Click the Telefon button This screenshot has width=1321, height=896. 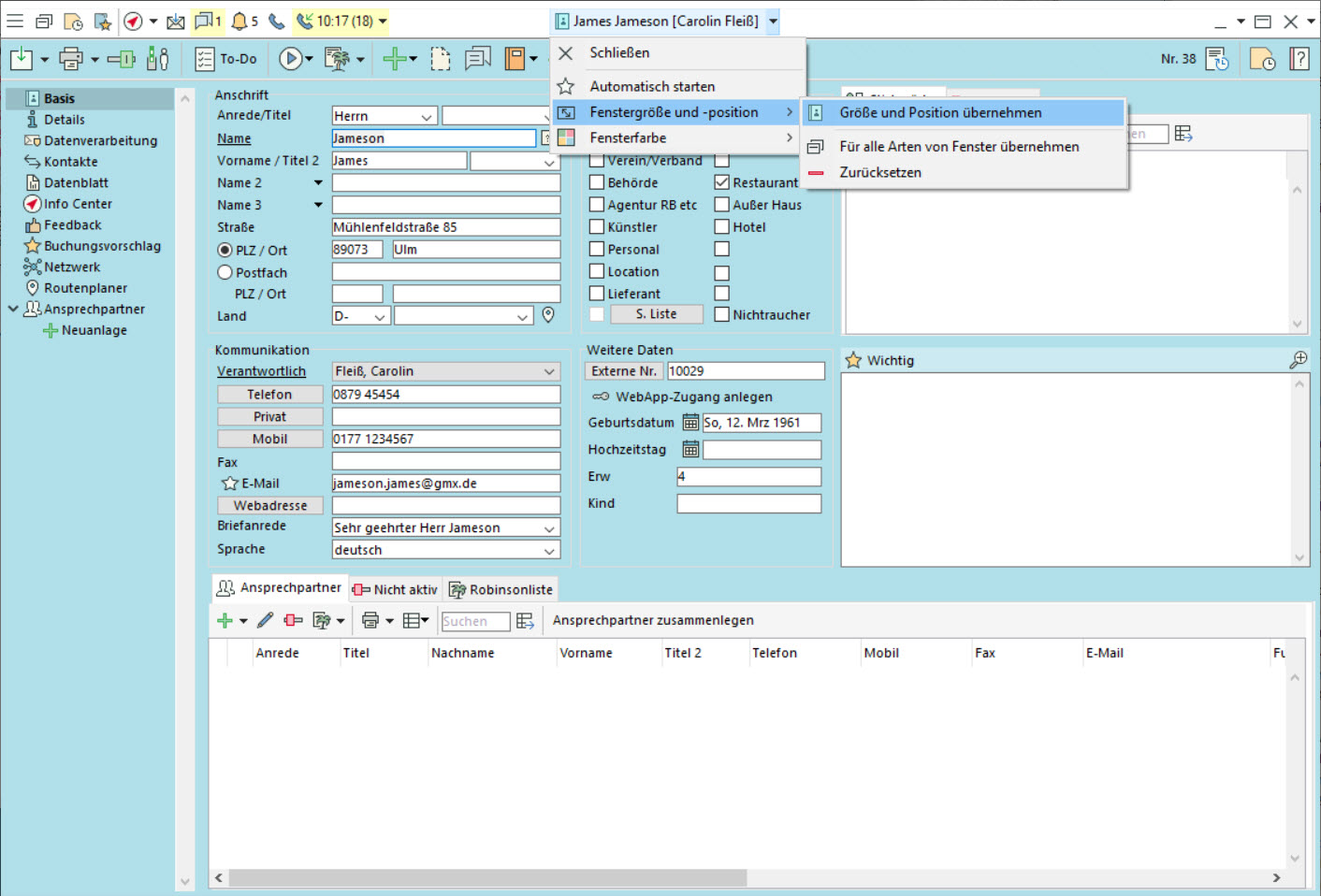click(269, 395)
